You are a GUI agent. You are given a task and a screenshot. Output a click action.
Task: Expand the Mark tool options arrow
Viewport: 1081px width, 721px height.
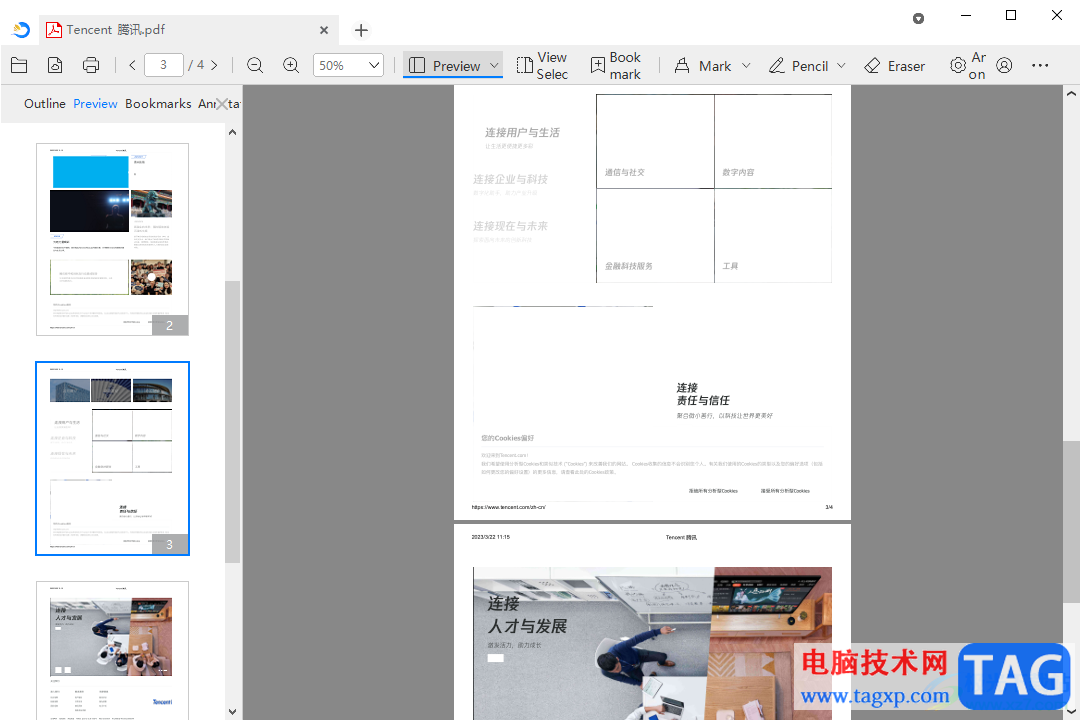(746, 65)
